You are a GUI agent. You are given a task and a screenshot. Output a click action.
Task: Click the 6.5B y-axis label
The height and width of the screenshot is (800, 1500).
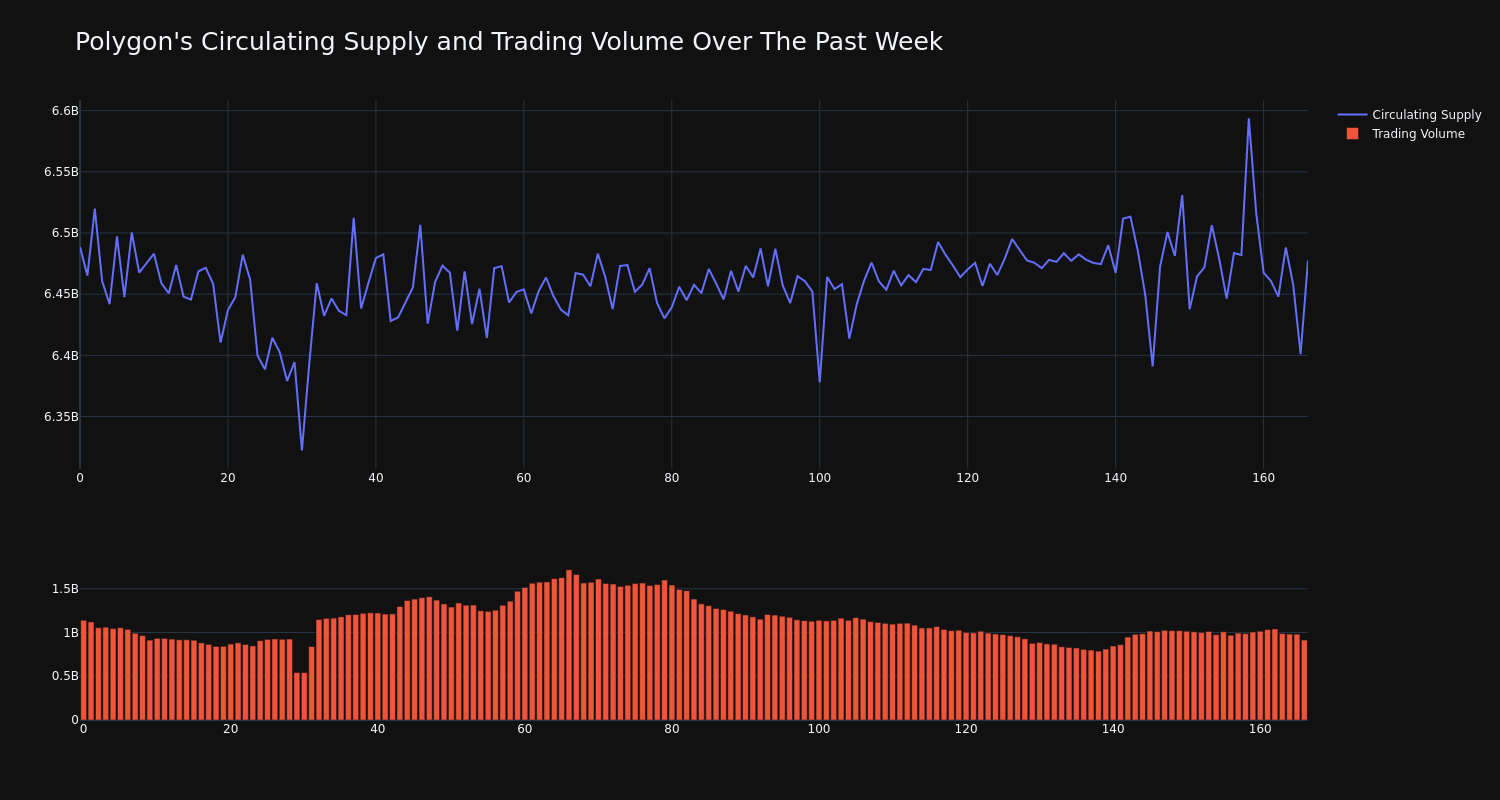[65, 233]
